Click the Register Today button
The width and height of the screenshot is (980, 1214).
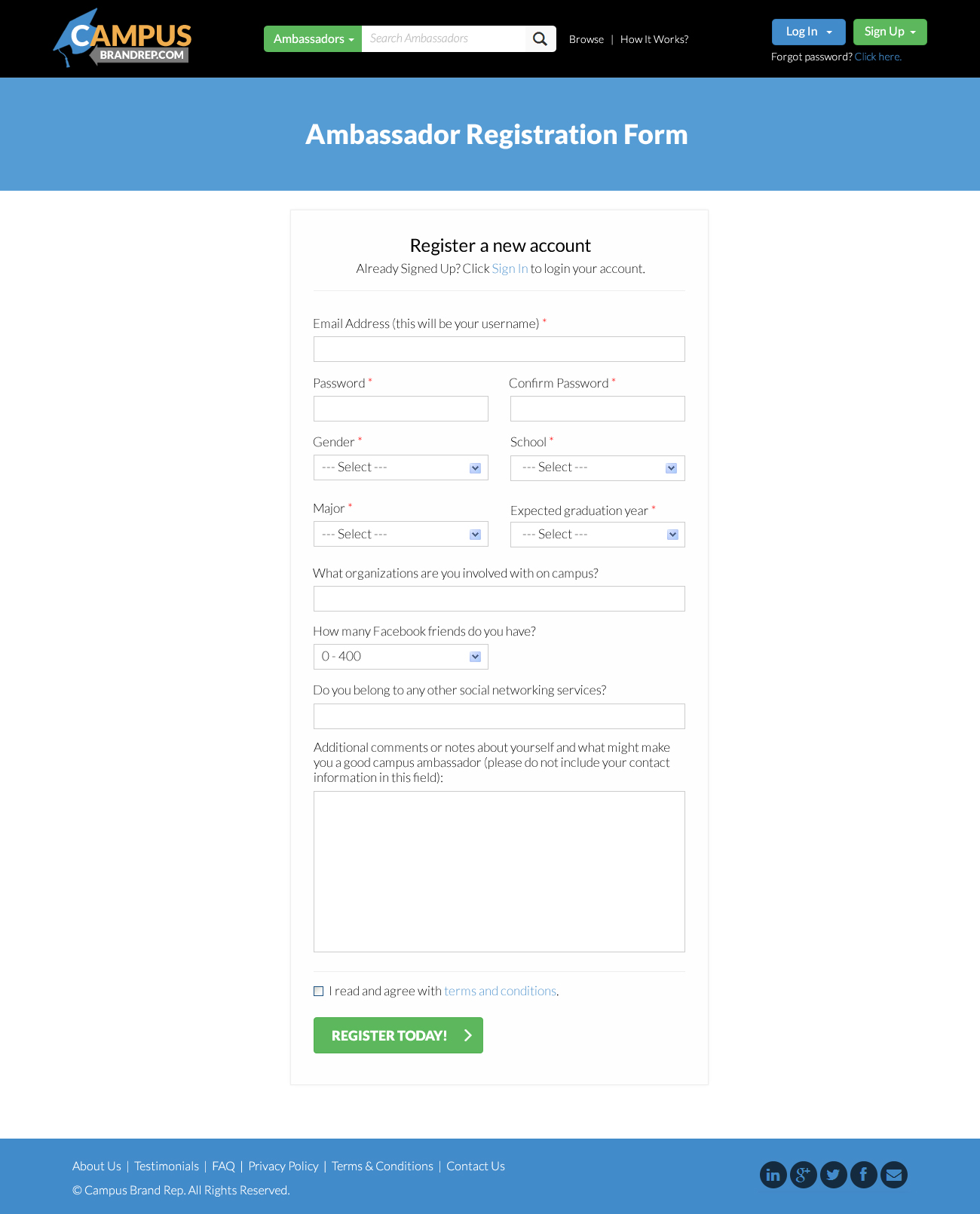(x=398, y=1035)
